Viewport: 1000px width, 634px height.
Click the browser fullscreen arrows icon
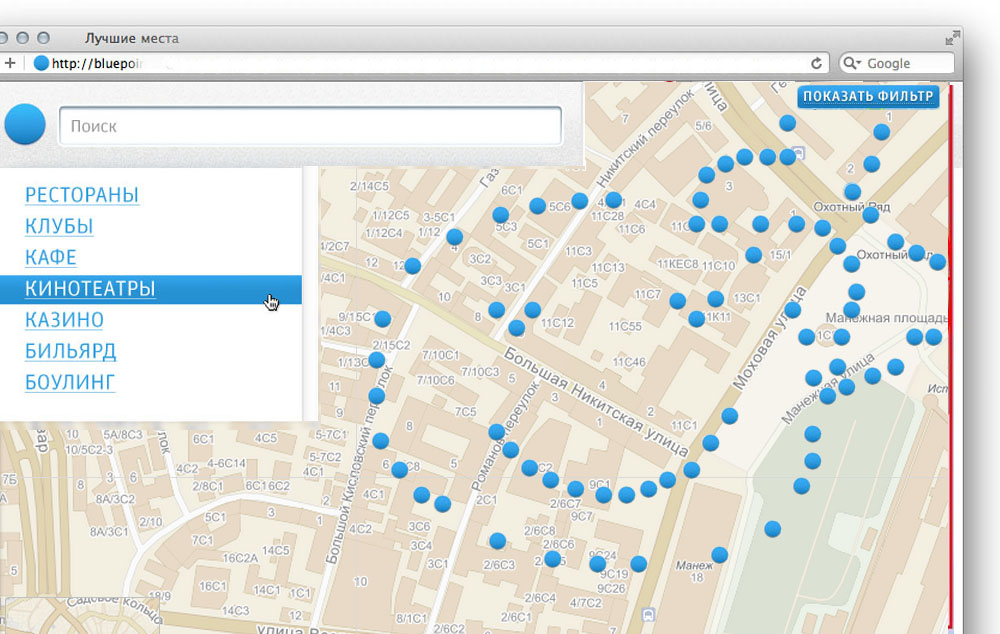click(x=951, y=38)
